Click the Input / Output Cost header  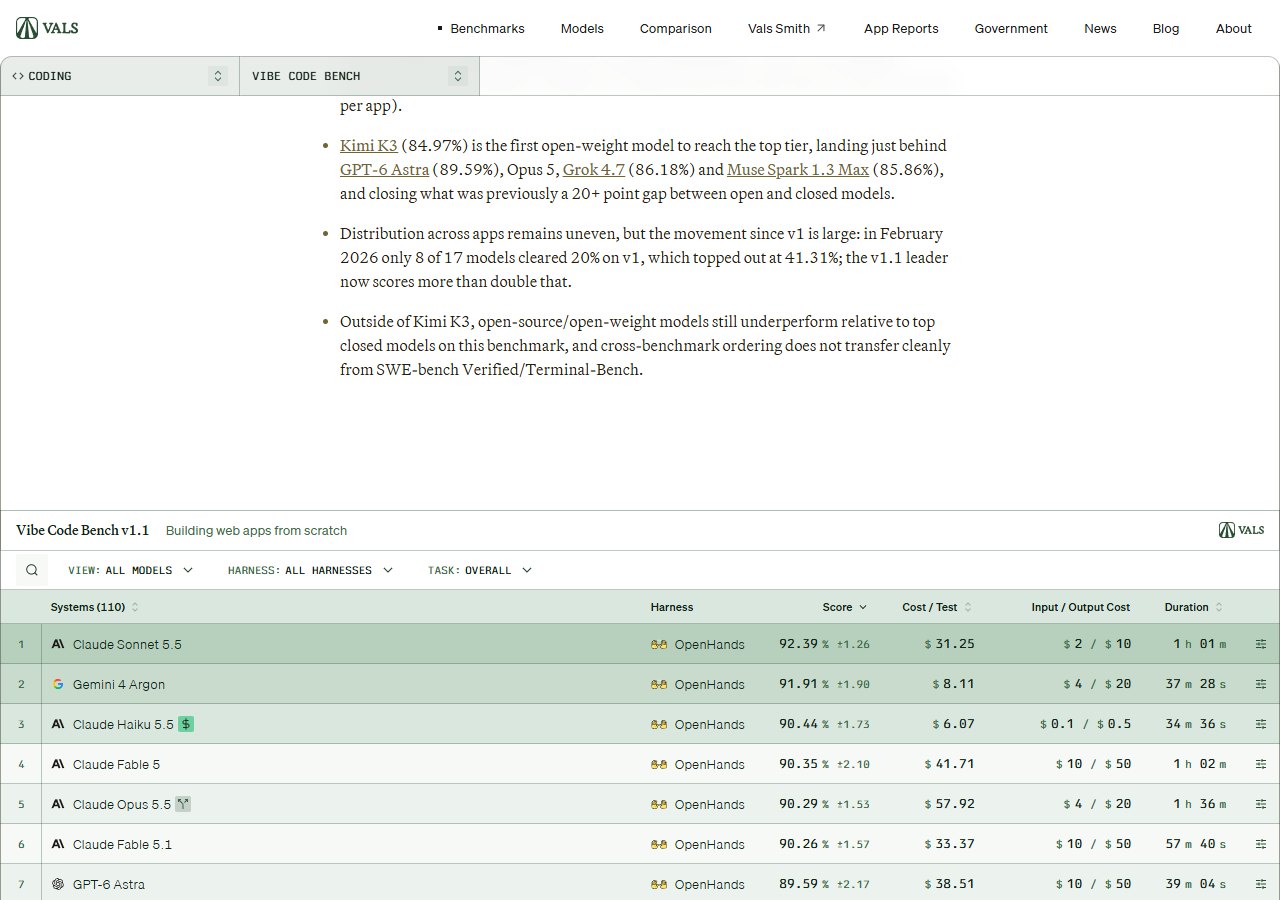coord(1081,607)
